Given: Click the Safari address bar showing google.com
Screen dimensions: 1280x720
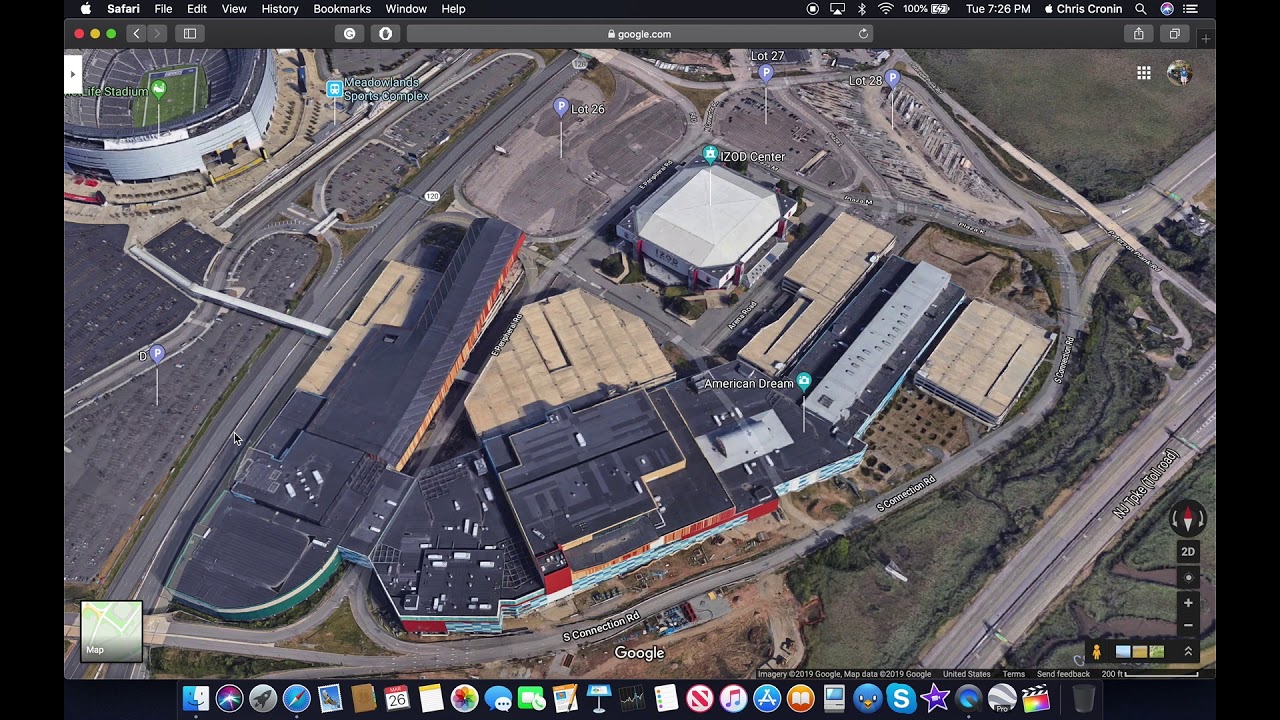Looking at the screenshot, I should tap(640, 34).
